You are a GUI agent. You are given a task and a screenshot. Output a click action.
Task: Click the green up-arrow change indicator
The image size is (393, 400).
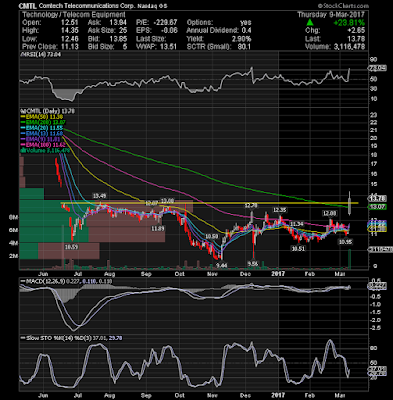[x=310, y=23]
